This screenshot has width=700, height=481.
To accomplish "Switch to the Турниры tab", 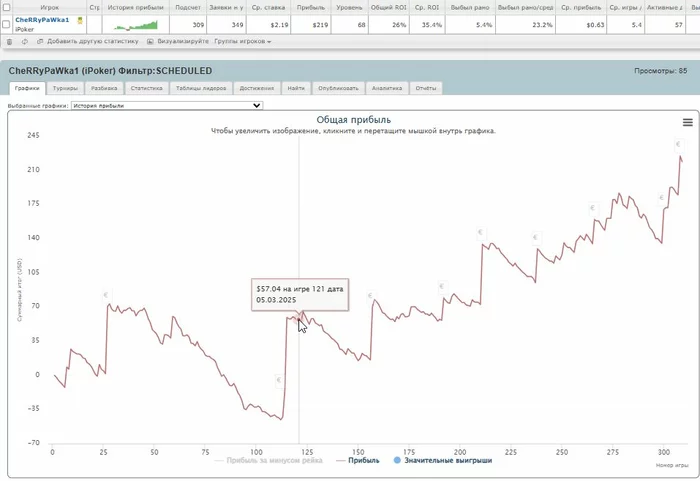I will pos(65,88).
